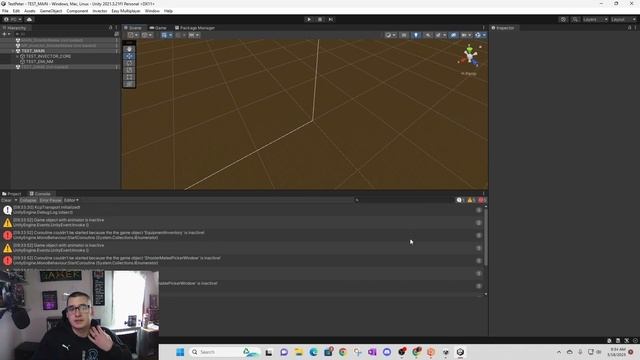This screenshot has width=640, height=360.
Task: Open the Layout dropdown
Action: (624, 19)
